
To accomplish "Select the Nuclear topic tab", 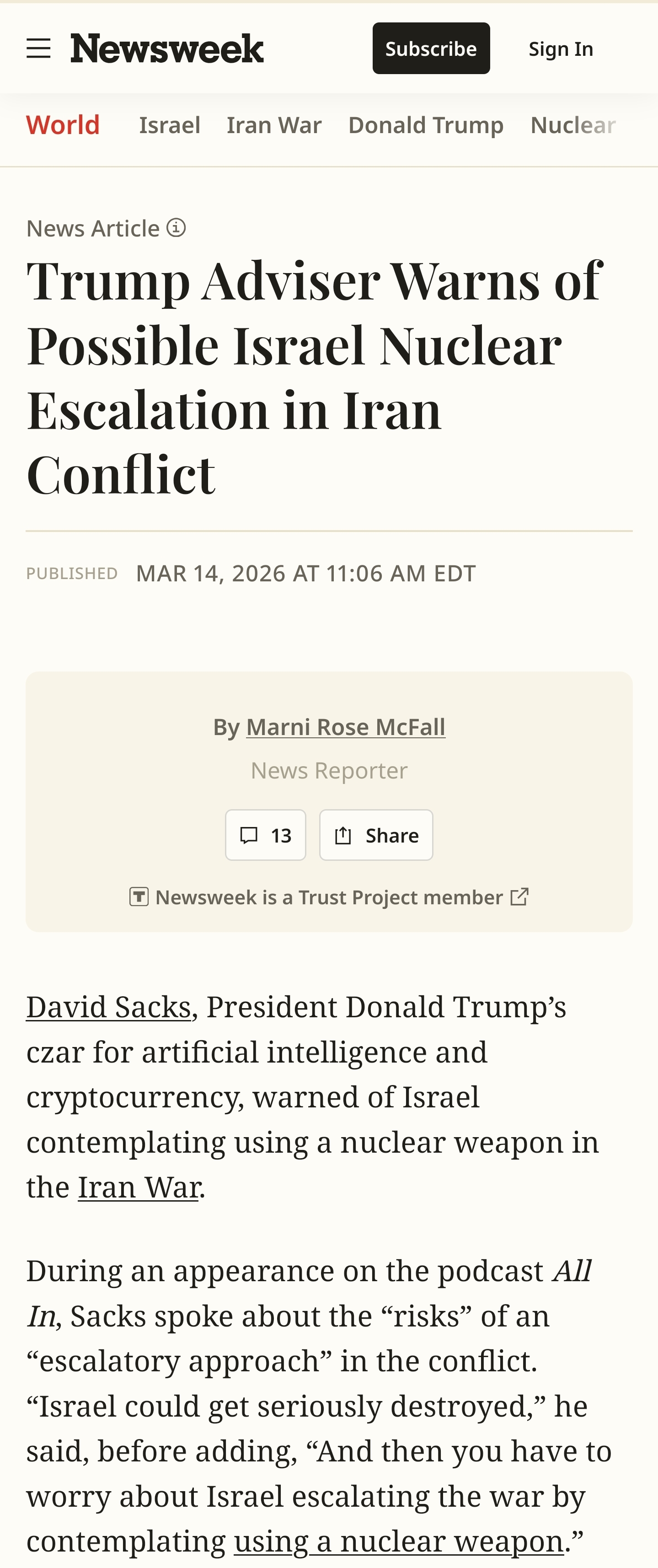I will 573,125.
